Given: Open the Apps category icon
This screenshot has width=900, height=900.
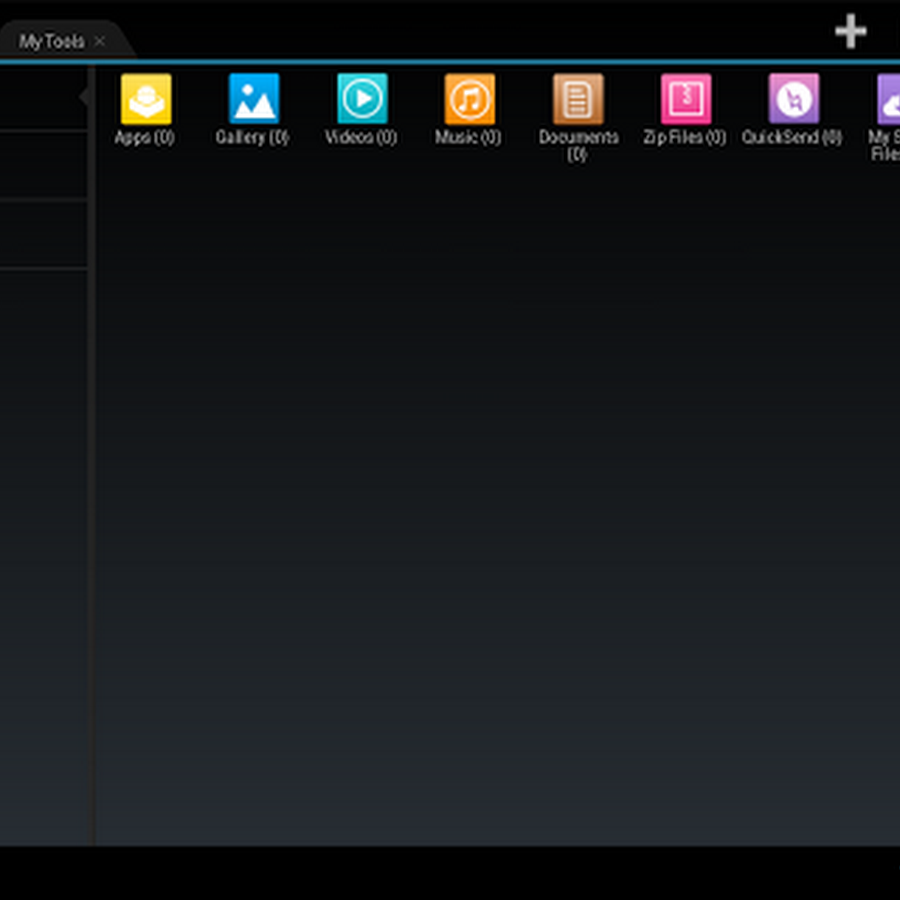Looking at the screenshot, I should click(146, 99).
